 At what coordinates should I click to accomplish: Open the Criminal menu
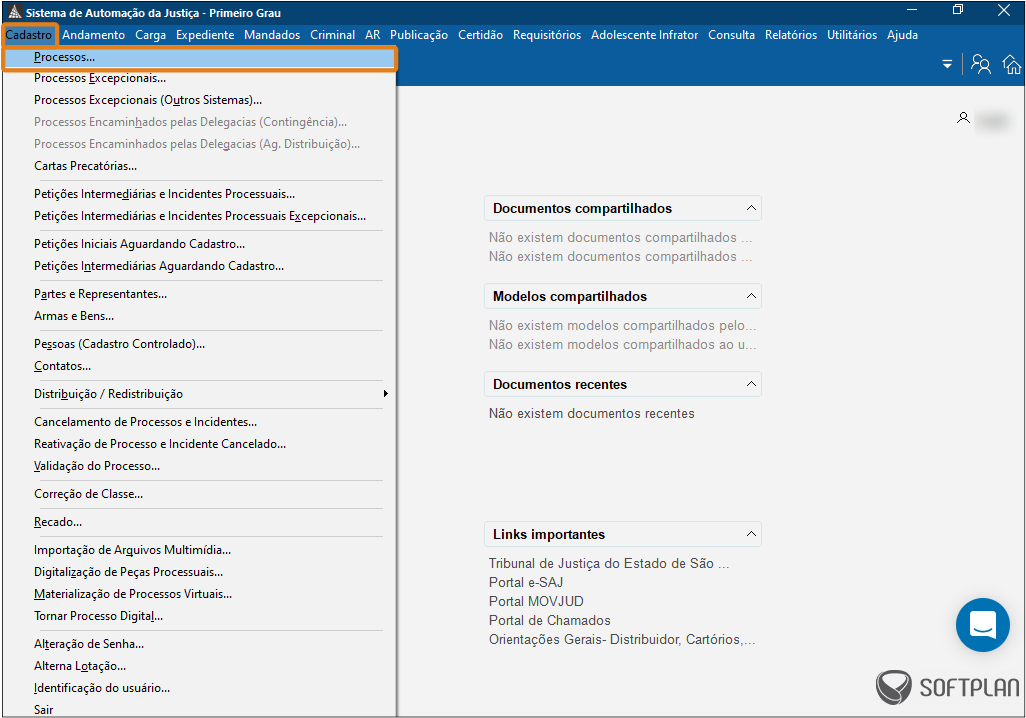click(x=332, y=35)
